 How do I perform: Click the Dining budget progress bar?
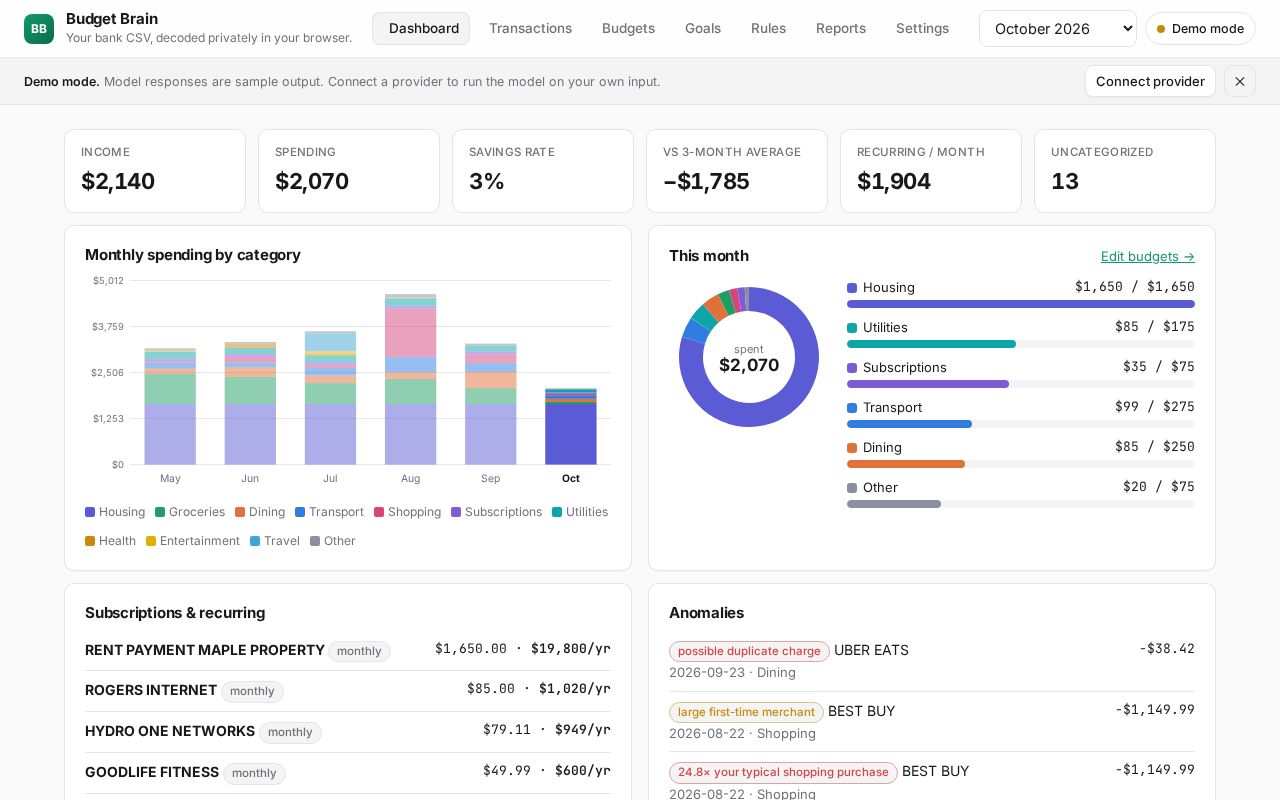click(1021, 464)
